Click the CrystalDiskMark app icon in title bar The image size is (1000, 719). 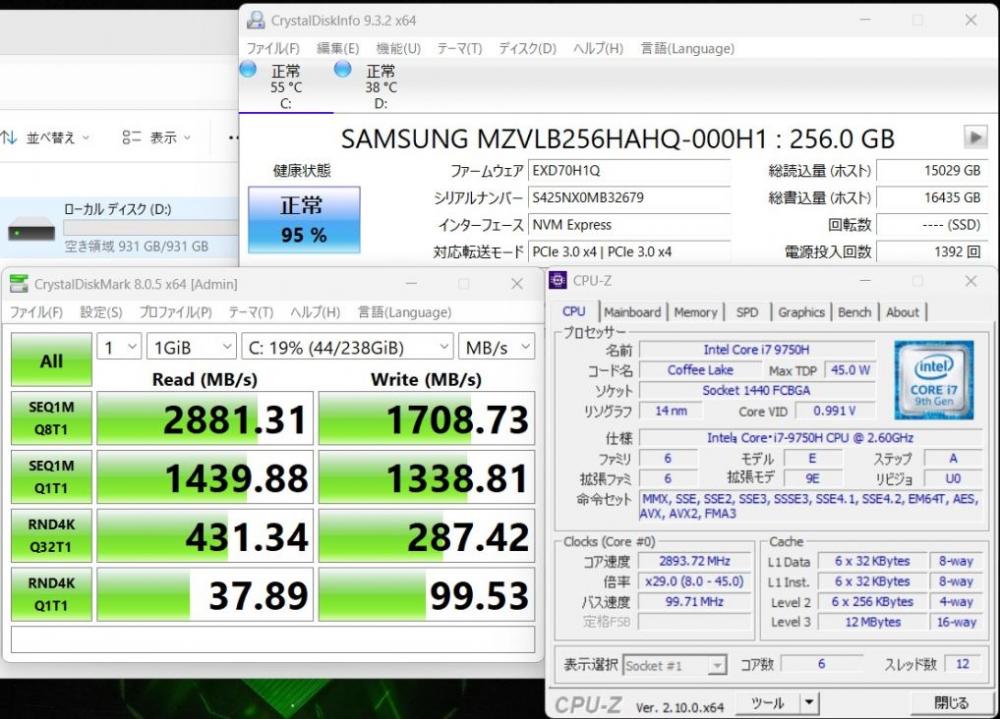(x=18, y=284)
